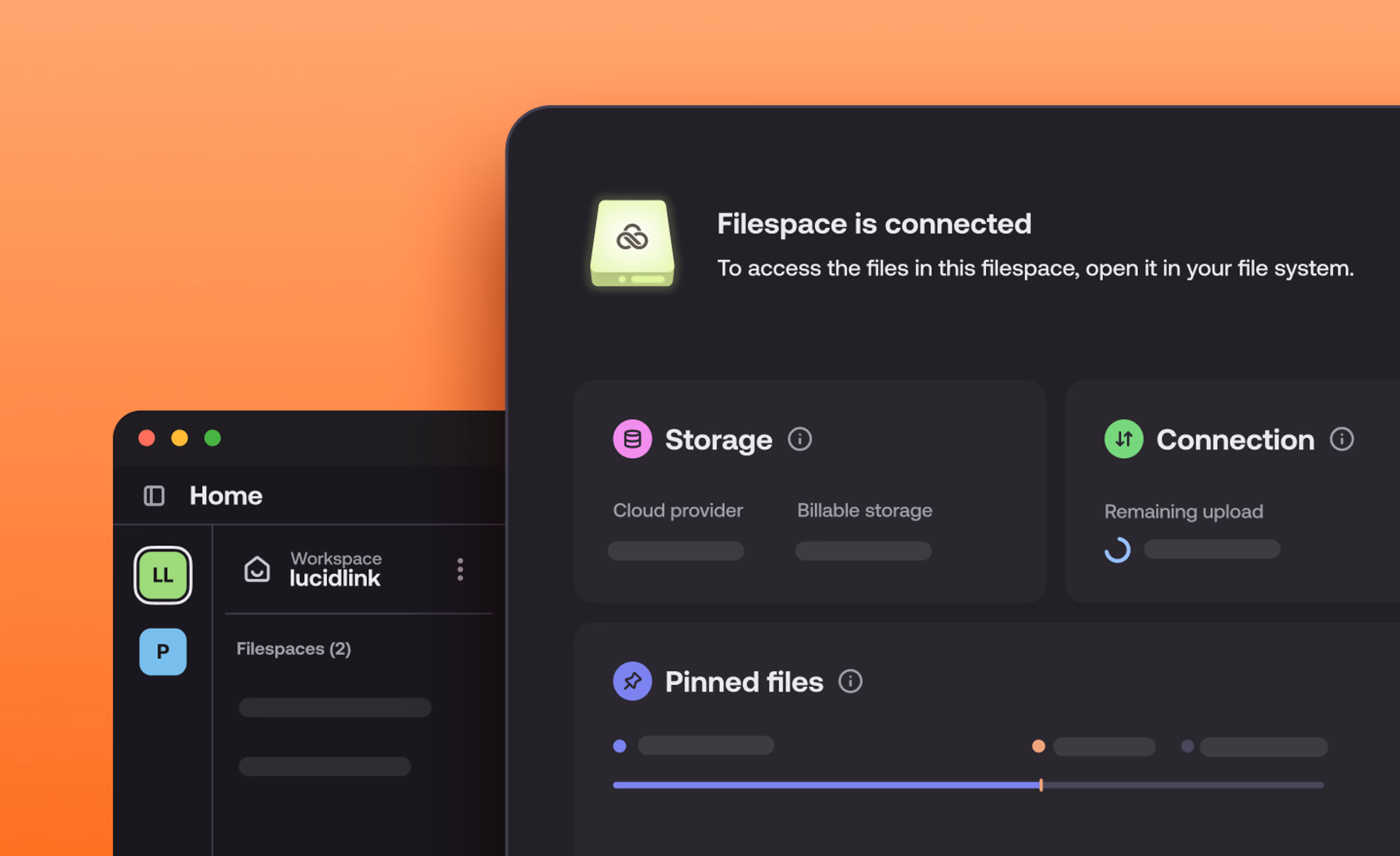Select the second filespace placeholder entry

(x=324, y=766)
